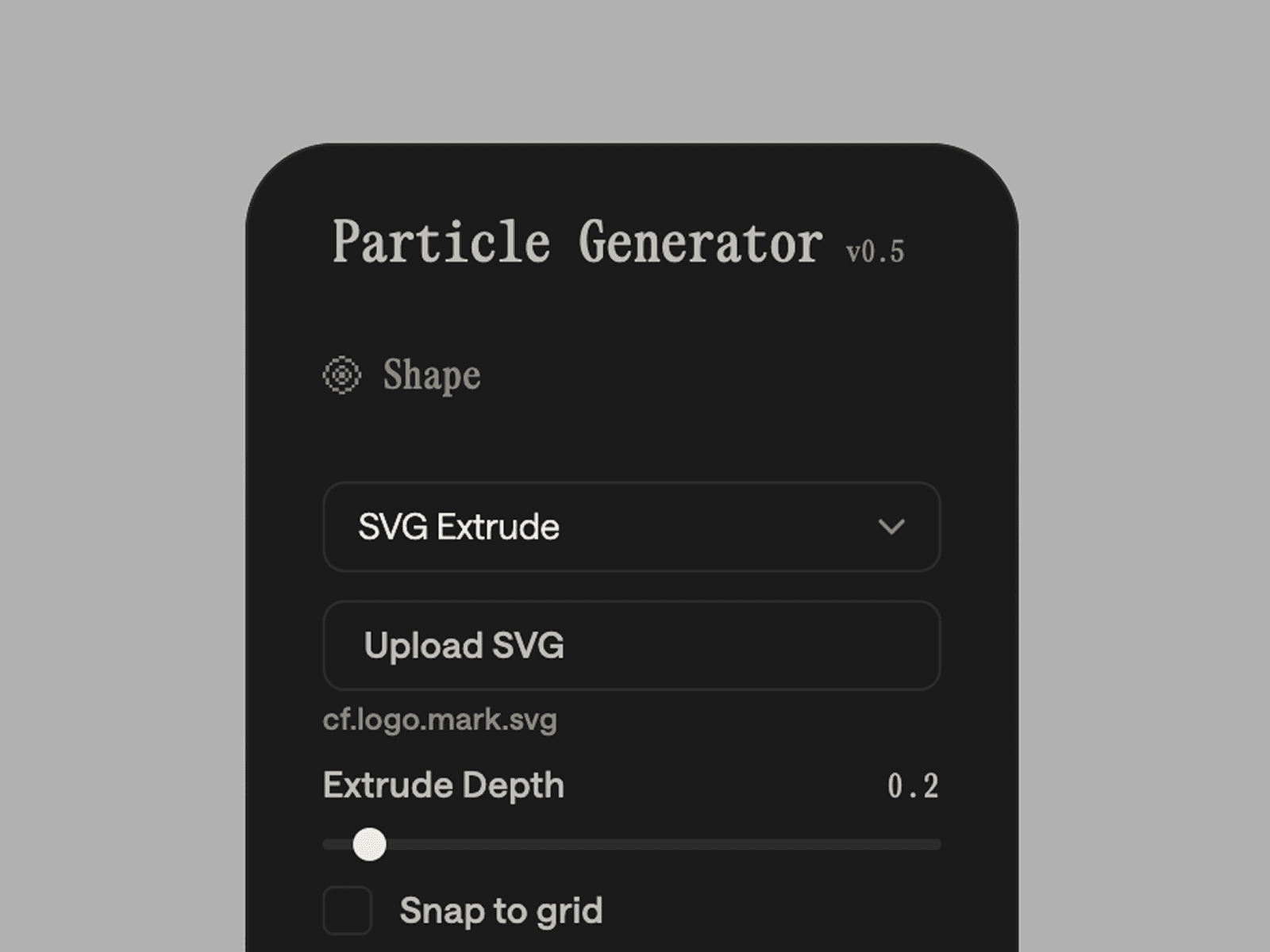Click the Particle Generator title
This screenshot has height=952, width=1270.
[577, 242]
